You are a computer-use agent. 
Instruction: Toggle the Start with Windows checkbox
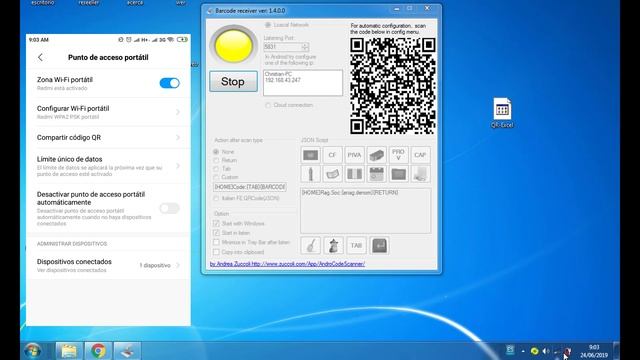[216, 224]
